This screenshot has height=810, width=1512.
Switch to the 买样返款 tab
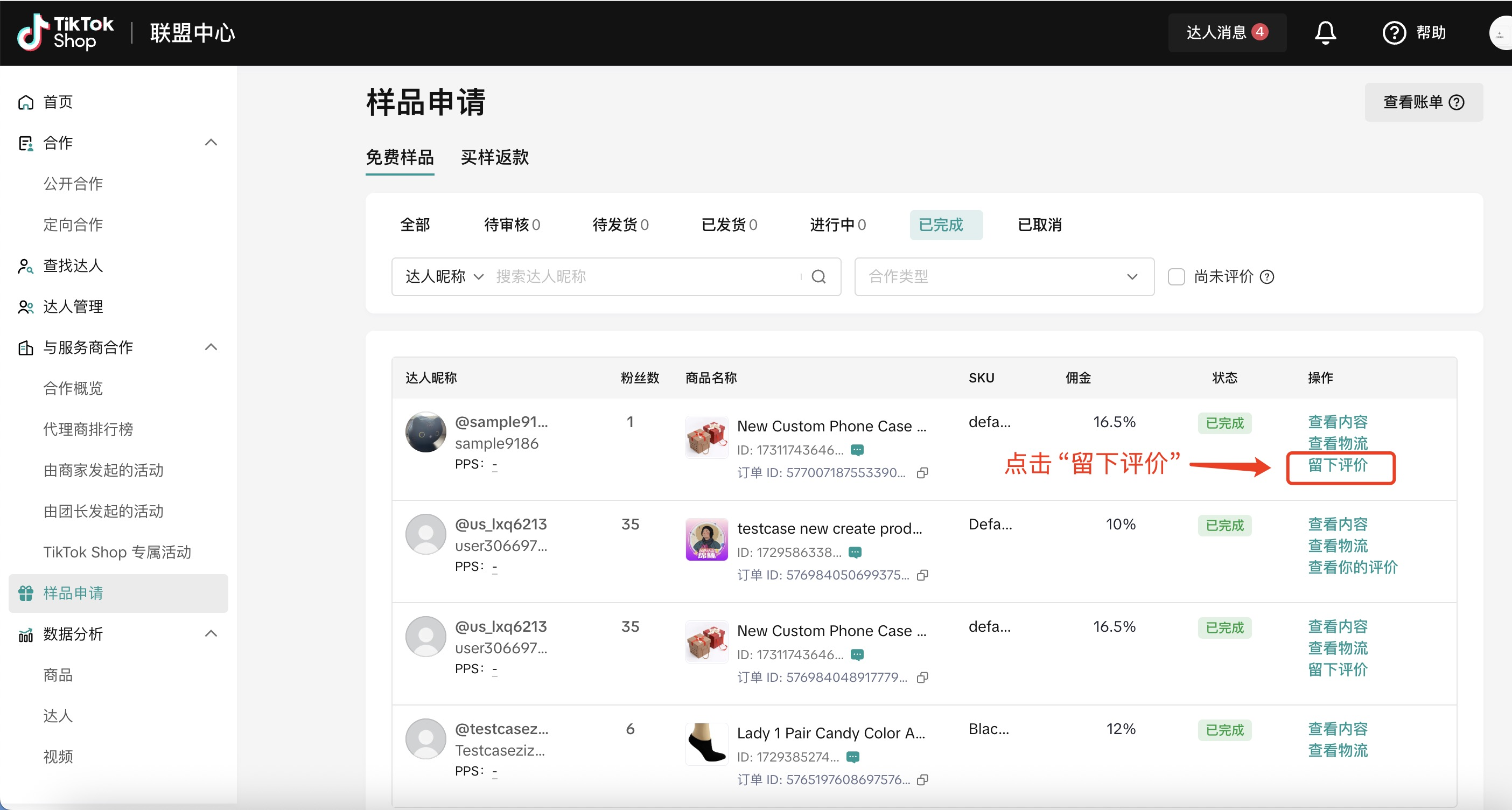pyautogui.click(x=494, y=157)
